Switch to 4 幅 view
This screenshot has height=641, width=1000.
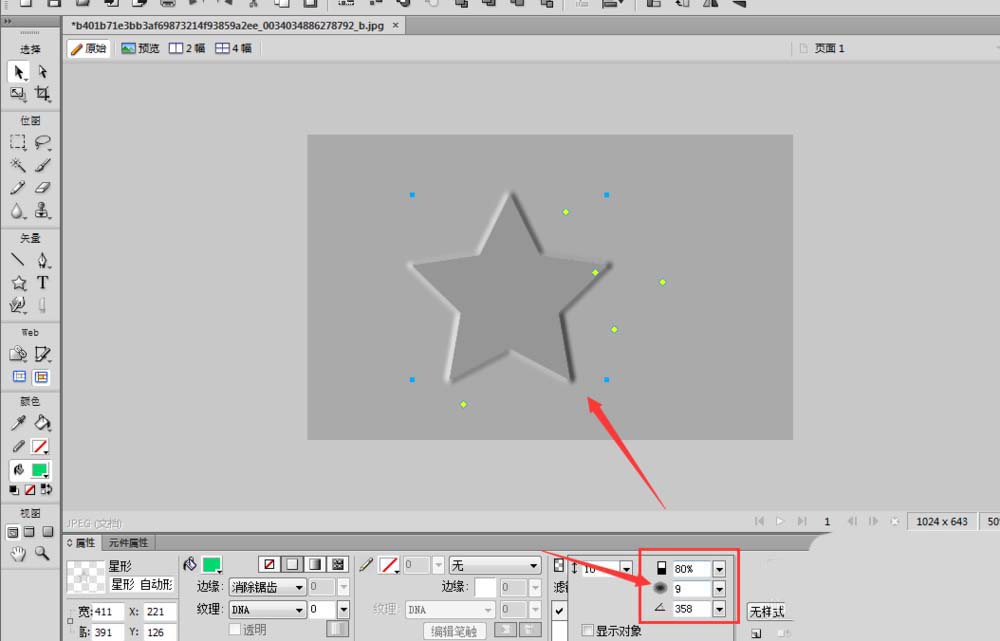click(x=233, y=48)
